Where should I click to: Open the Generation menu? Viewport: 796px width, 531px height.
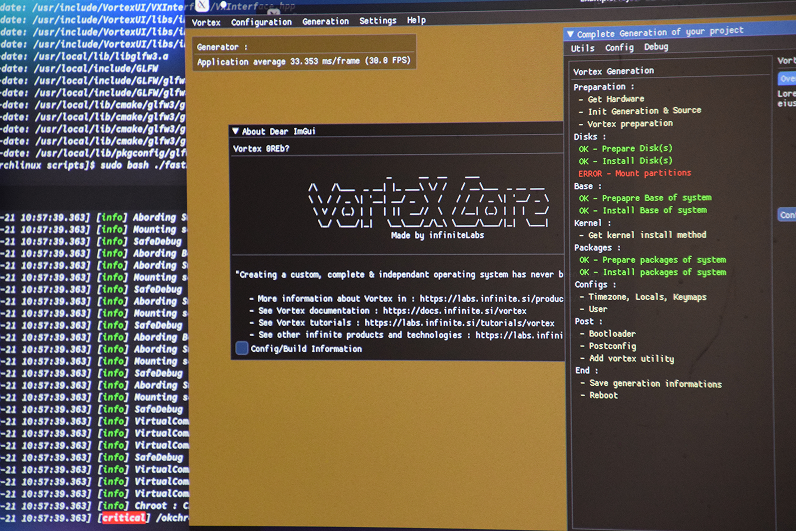pyautogui.click(x=325, y=21)
